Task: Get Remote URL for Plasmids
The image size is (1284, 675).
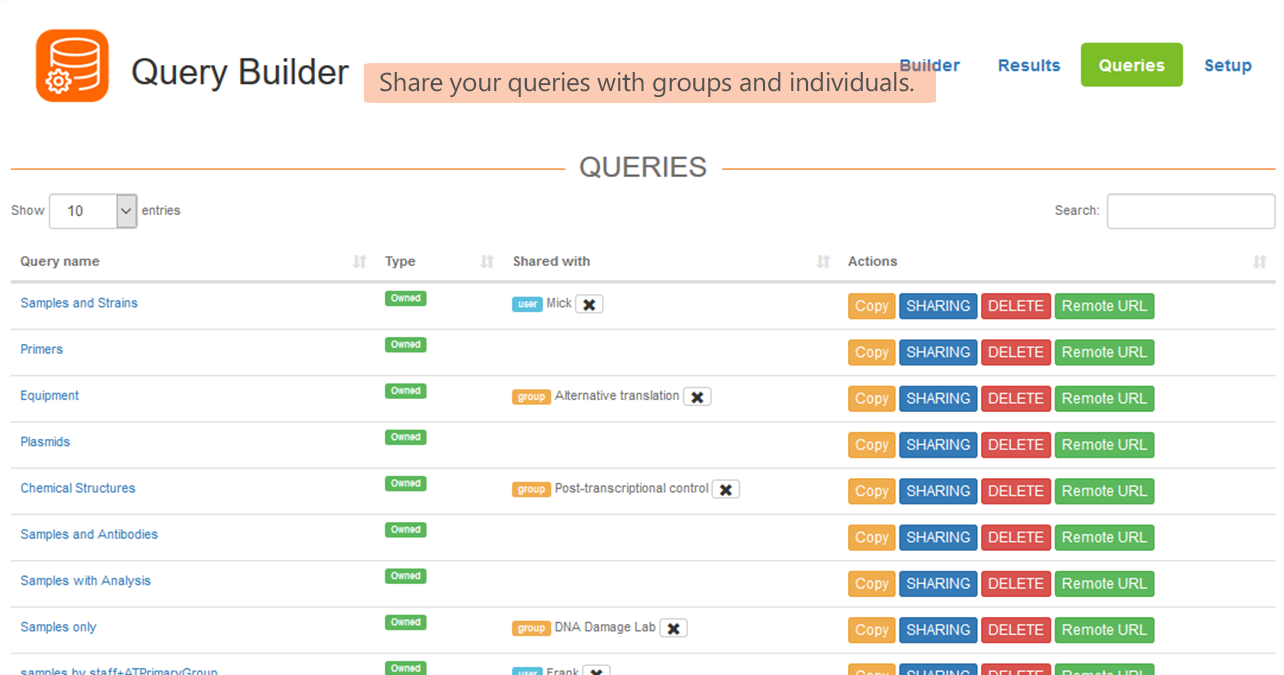Action: [1104, 445]
